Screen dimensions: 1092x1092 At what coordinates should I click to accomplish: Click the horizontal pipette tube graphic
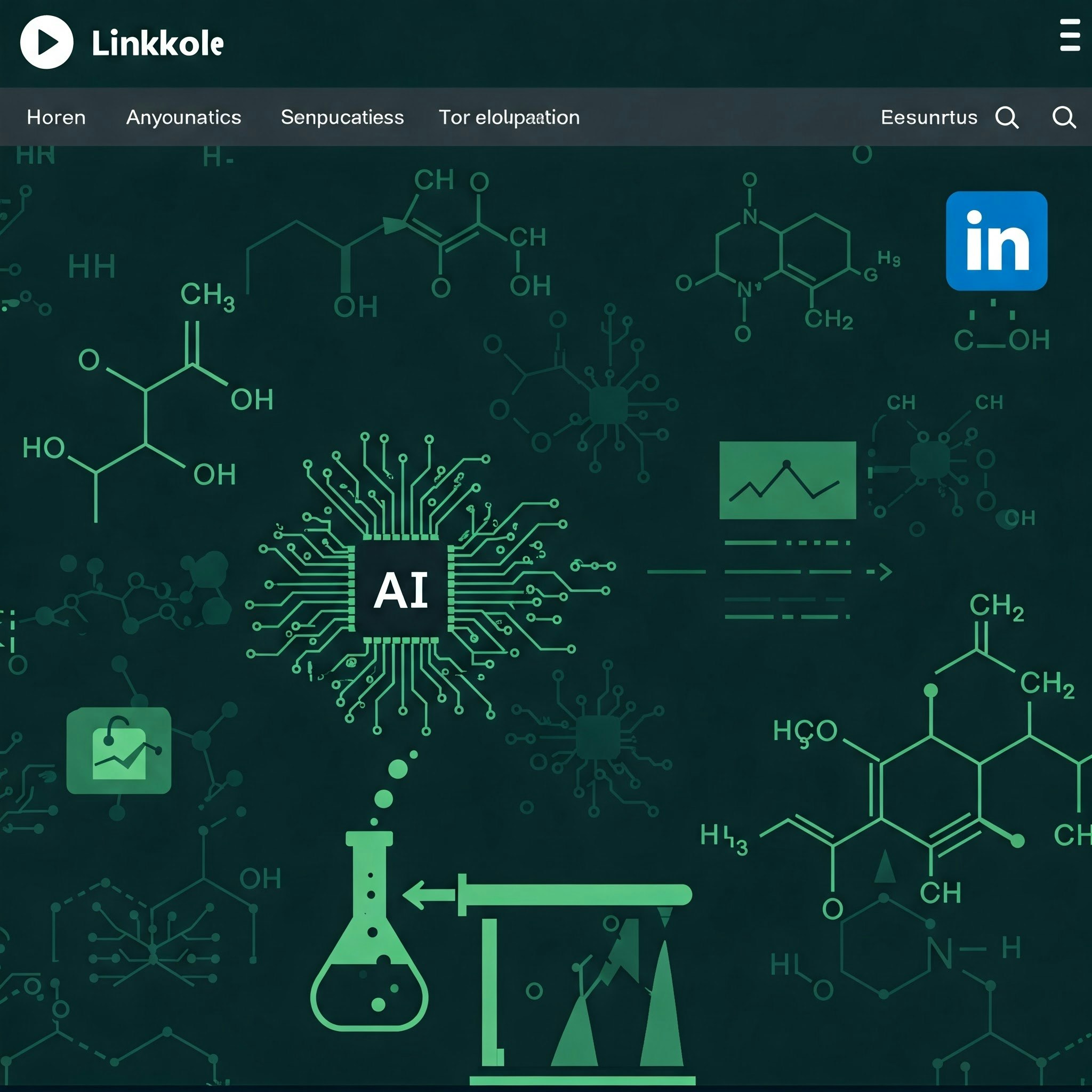(x=576, y=895)
